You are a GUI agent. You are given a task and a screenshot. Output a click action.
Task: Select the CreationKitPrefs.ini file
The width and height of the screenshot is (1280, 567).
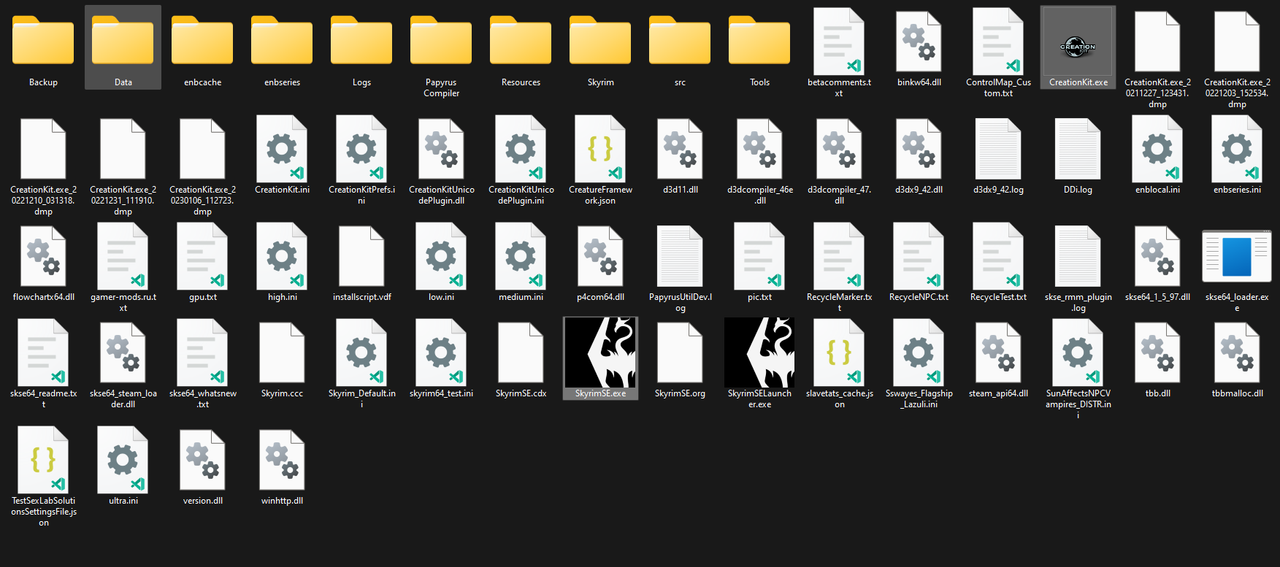tap(361, 148)
